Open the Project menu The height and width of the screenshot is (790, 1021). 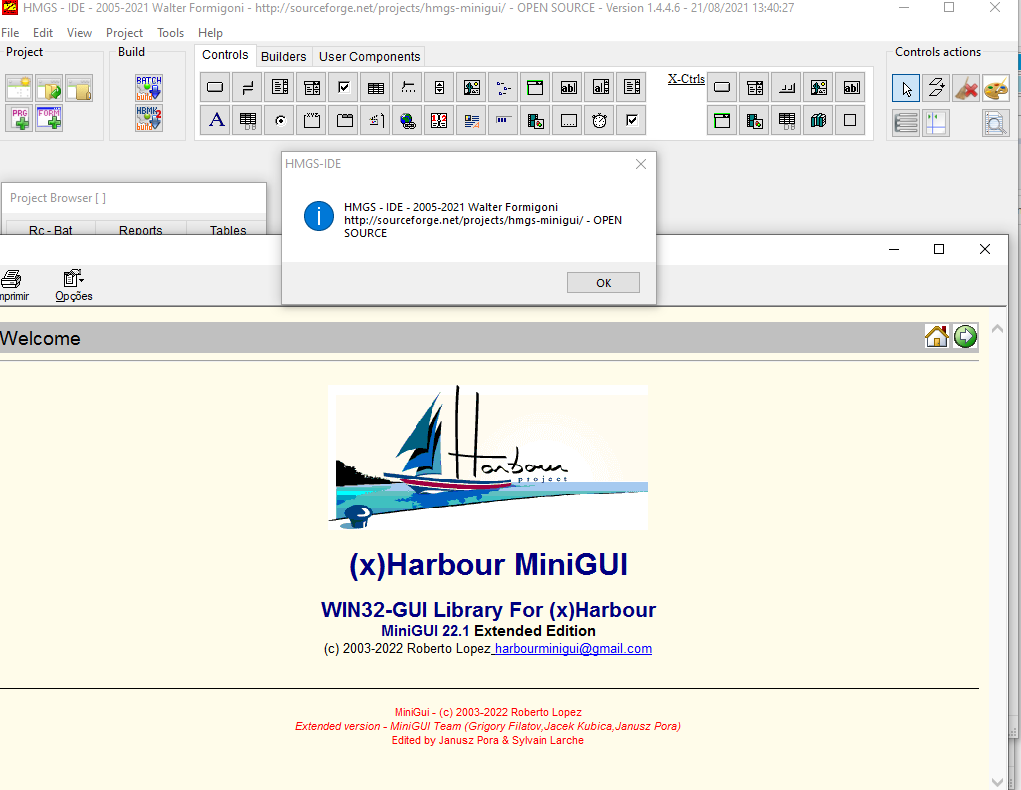tap(125, 33)
